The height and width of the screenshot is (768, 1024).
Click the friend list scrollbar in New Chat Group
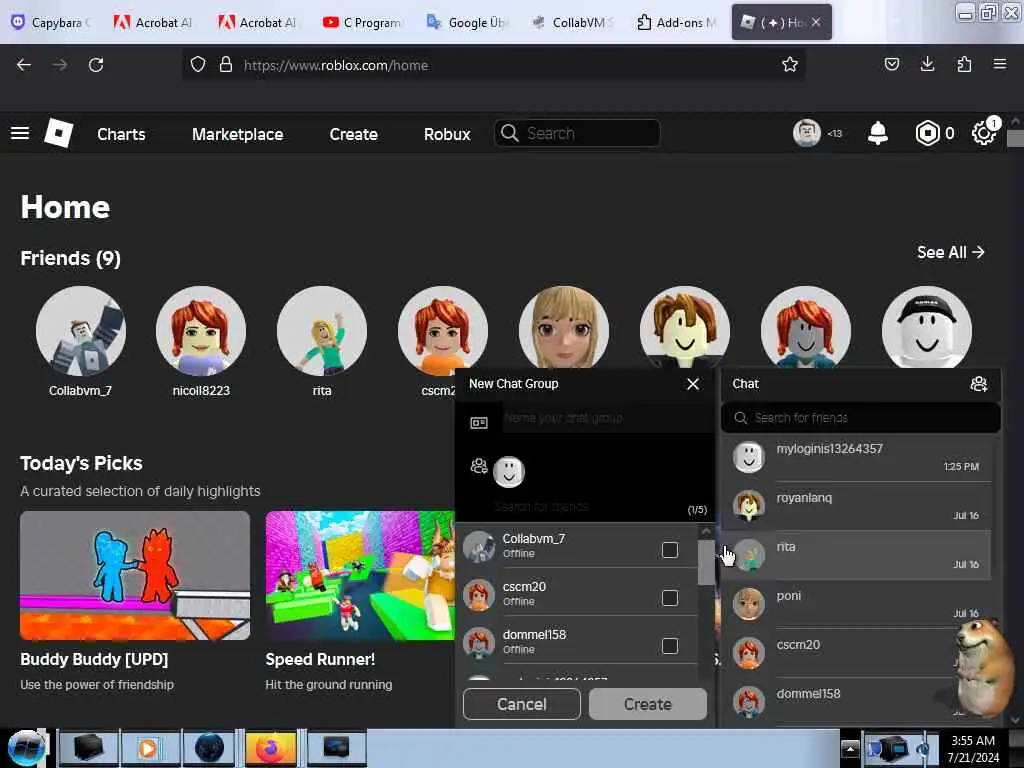coord(705,562)
